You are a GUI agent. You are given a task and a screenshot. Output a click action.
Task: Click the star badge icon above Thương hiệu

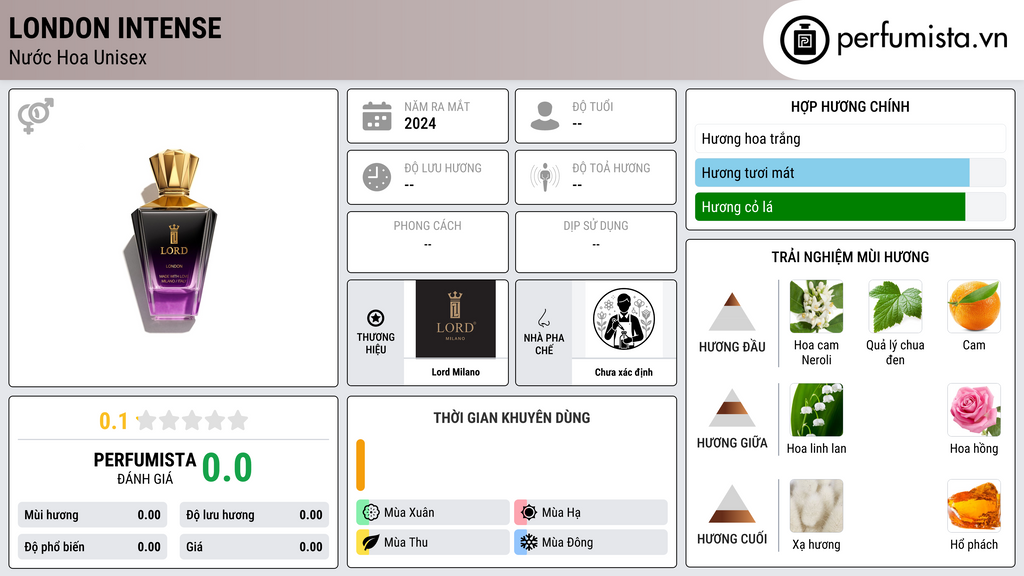click(376, 318)
